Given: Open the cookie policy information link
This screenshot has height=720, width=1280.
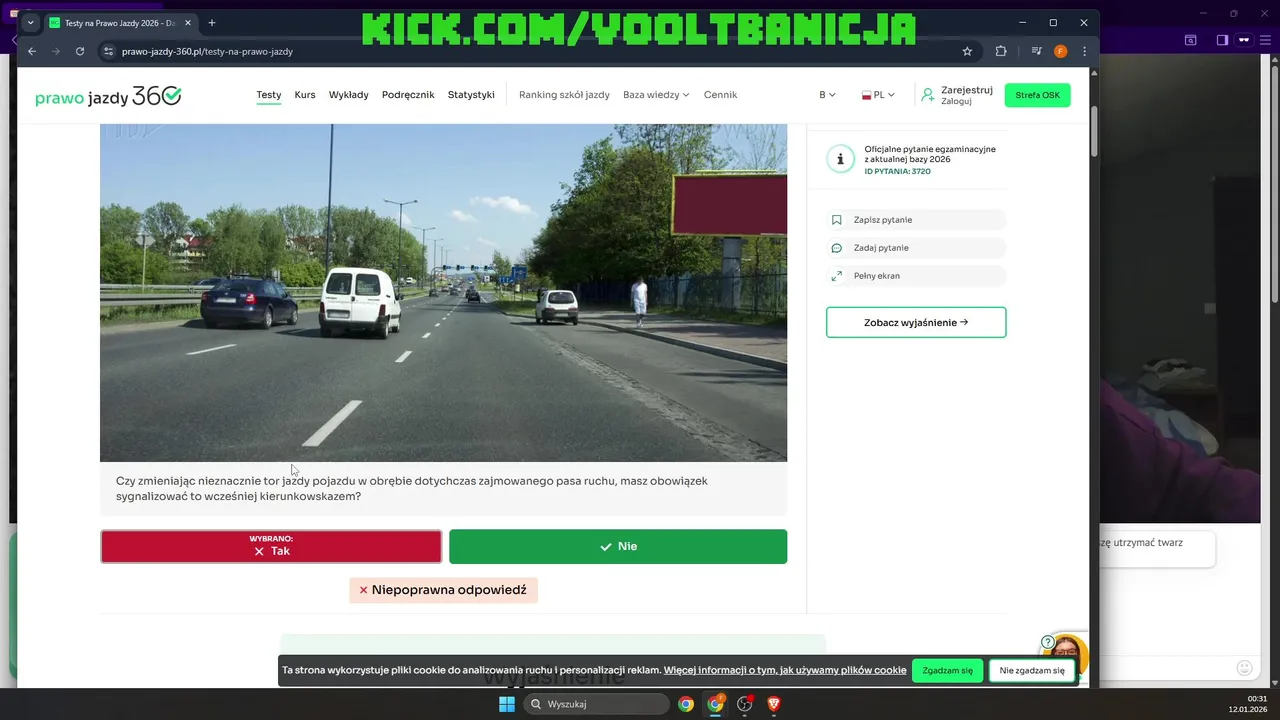Looking at the screenshot, I should pos(785,670).
